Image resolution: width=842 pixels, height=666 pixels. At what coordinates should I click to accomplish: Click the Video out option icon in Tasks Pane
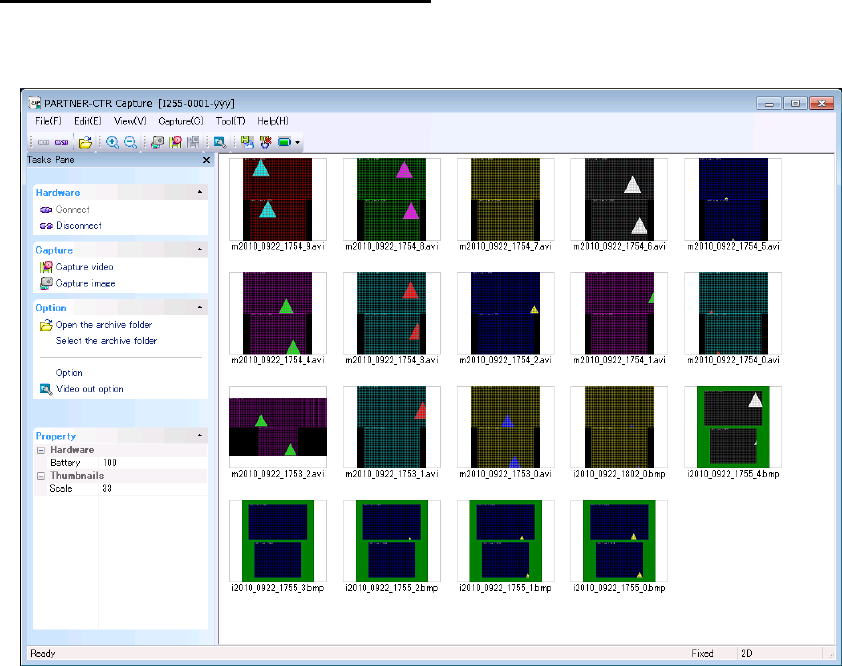point(46,389)
